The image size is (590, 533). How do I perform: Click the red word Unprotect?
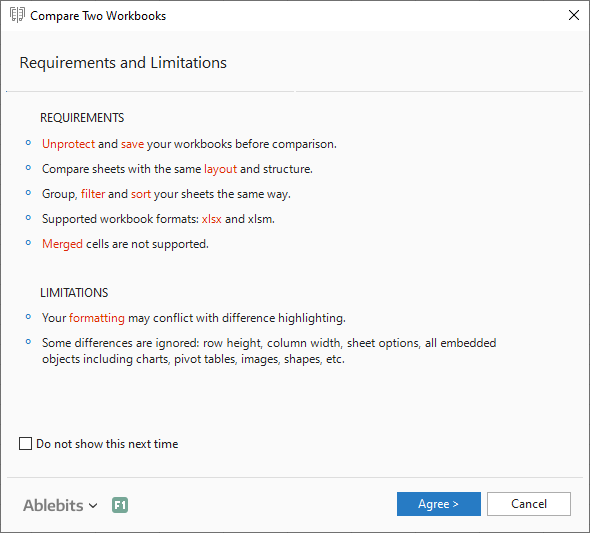coord(68,144)
